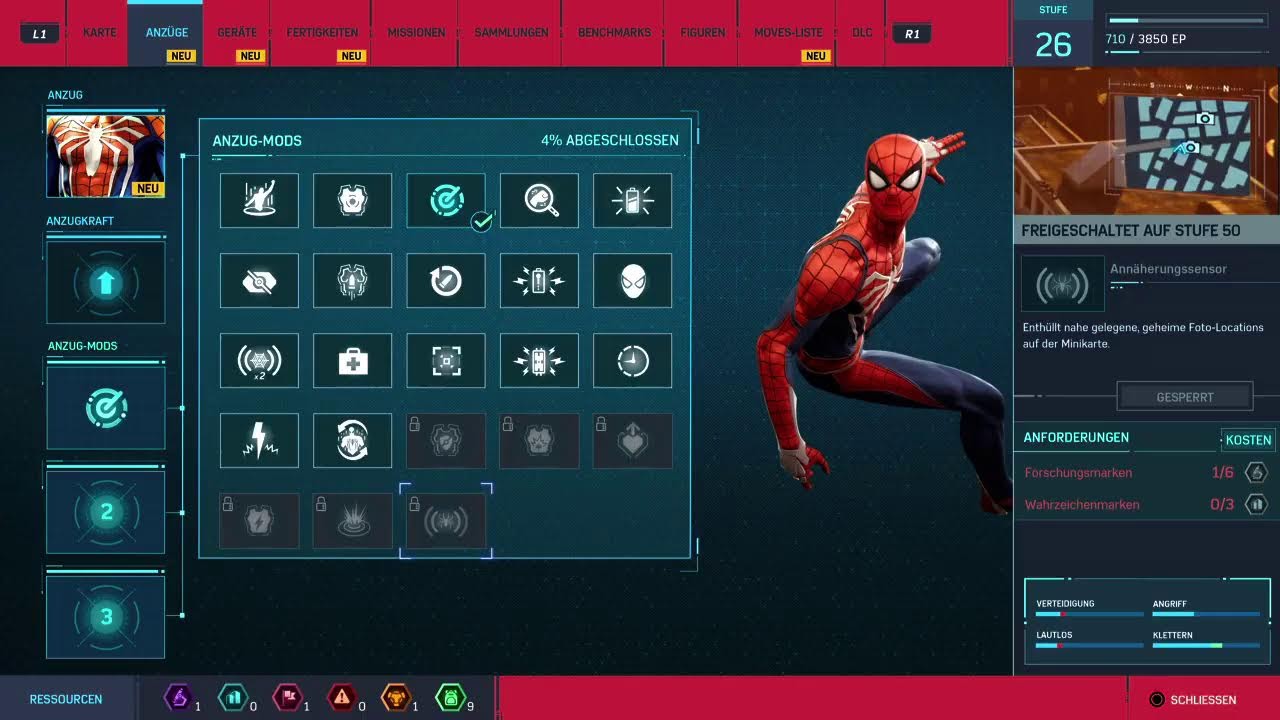The width and height of the screenshot is (1280, 720).
Task: Select the magnifying glass suit mod
Action: [x=539, y=200]
